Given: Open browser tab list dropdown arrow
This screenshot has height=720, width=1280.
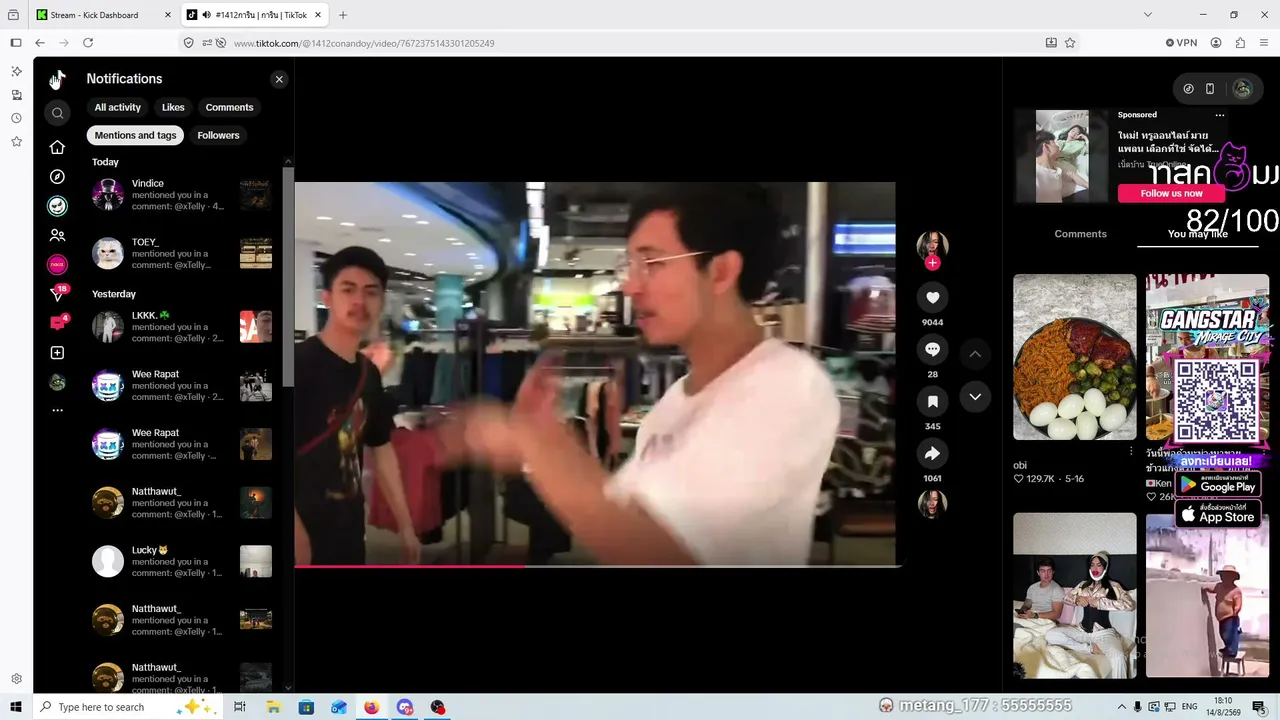Looking at the screenshot, I should pyautogui.click(x=1147, y=15).
